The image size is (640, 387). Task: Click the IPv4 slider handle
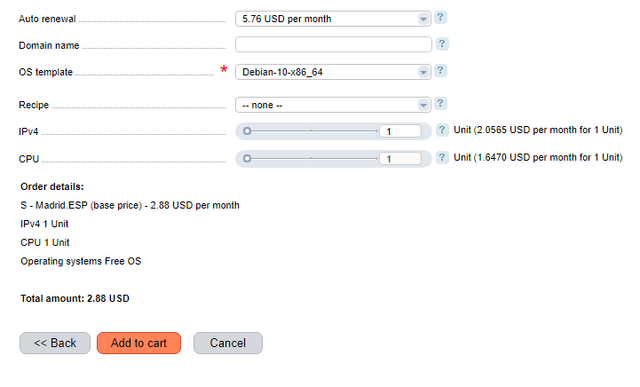[x=247, y=131]
